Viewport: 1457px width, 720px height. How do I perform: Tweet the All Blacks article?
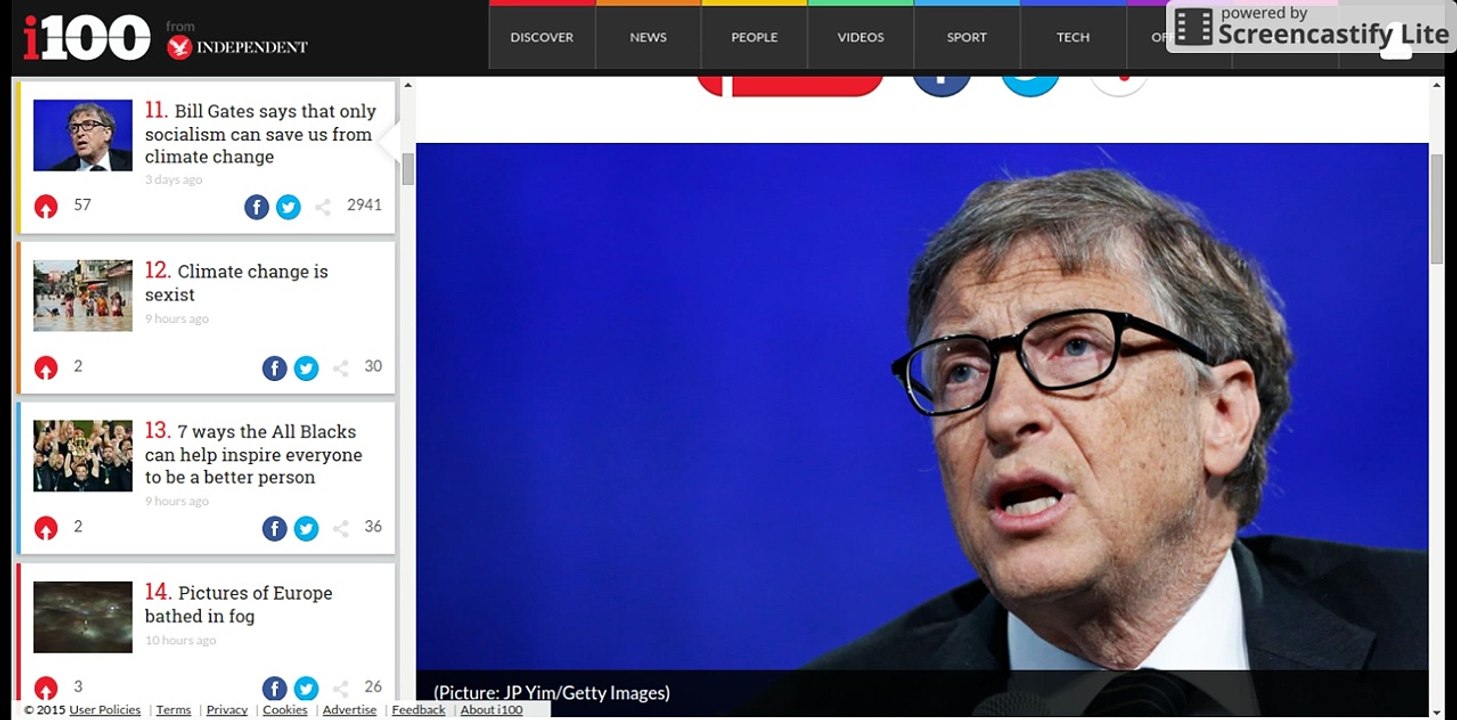[x=307, y=528]
